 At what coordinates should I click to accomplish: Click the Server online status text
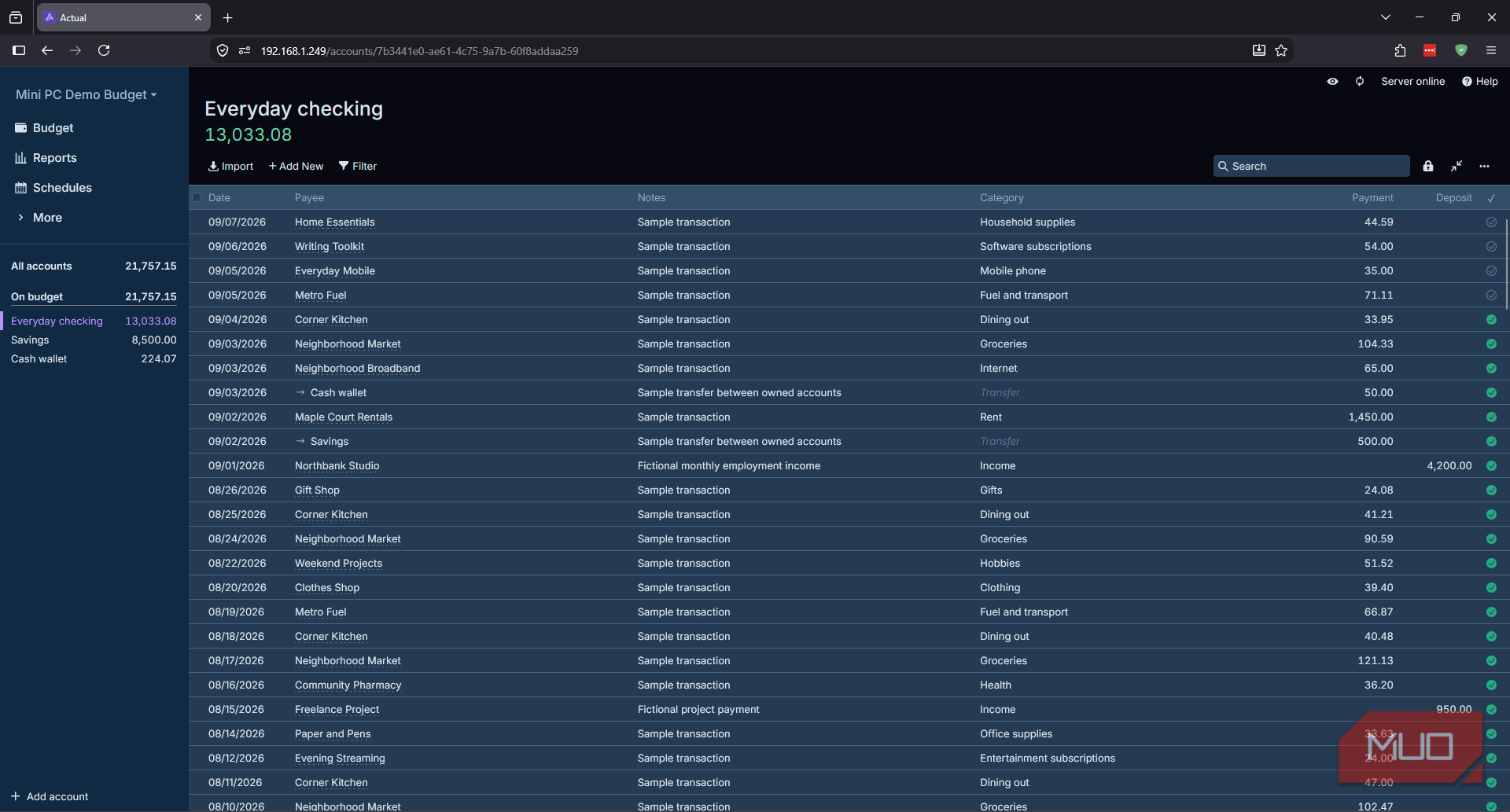pyautogui.click(x=1412, y=81)
